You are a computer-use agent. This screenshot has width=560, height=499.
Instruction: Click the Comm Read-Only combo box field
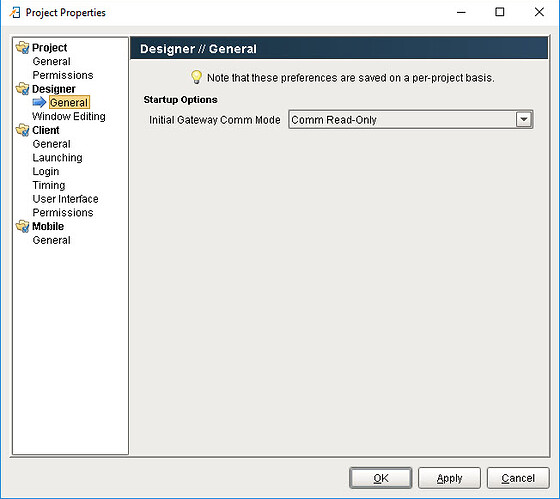click(411, 119)
